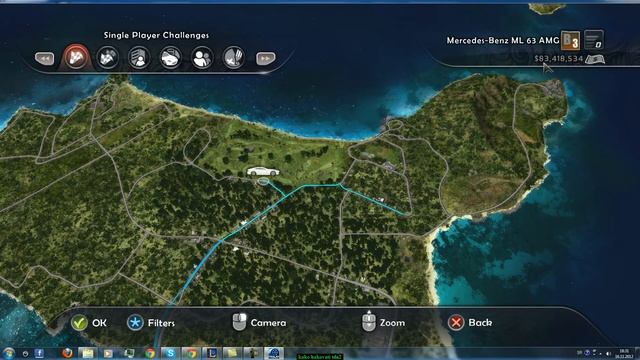Click the Single Player Challenges heading

coord(156,36)
